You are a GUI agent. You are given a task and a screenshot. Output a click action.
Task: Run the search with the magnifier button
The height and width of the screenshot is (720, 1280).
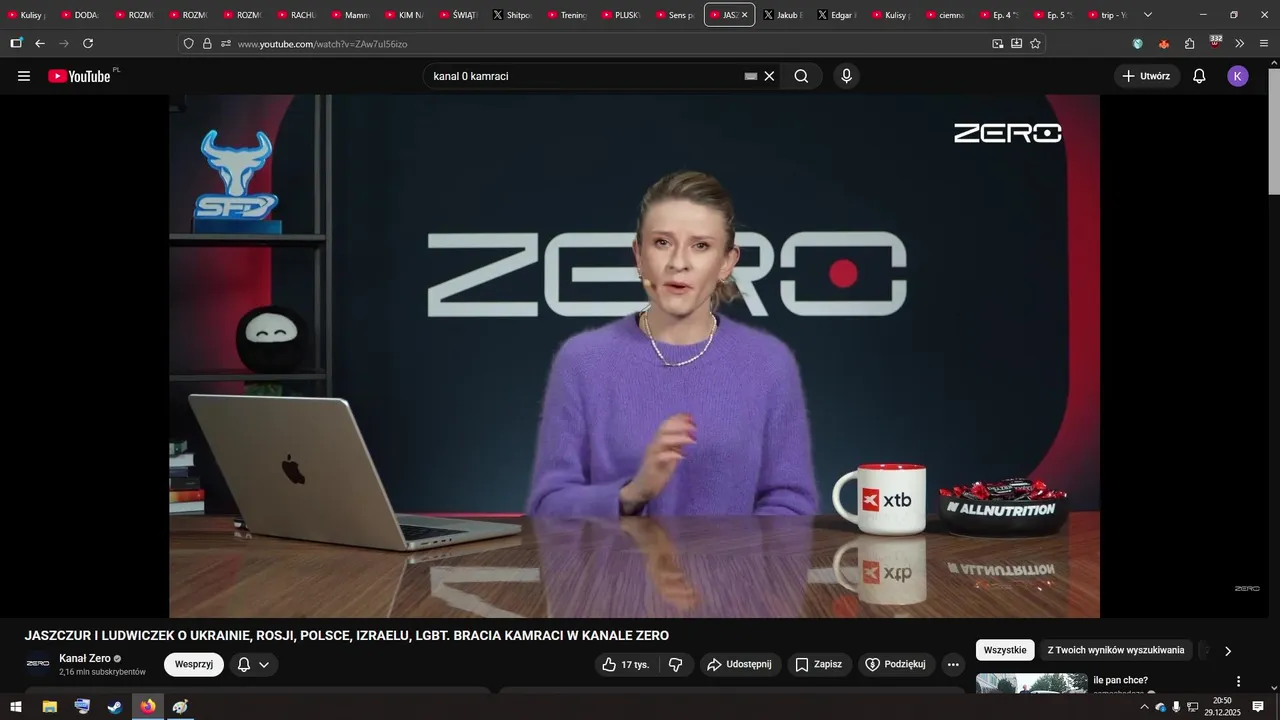801,76
